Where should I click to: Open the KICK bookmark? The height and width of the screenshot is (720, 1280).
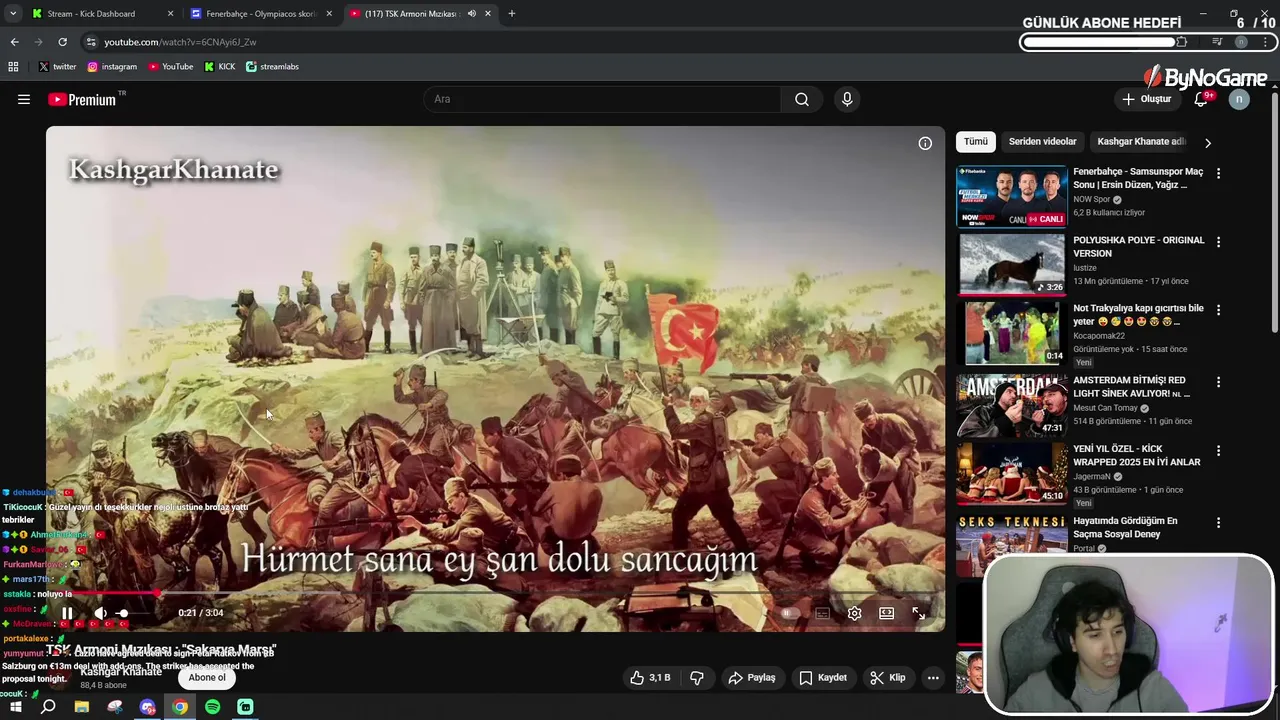[x=220, y=67]
